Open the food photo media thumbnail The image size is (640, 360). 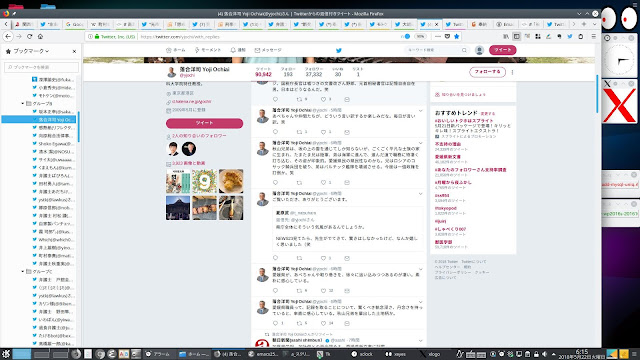pos(231,181)
